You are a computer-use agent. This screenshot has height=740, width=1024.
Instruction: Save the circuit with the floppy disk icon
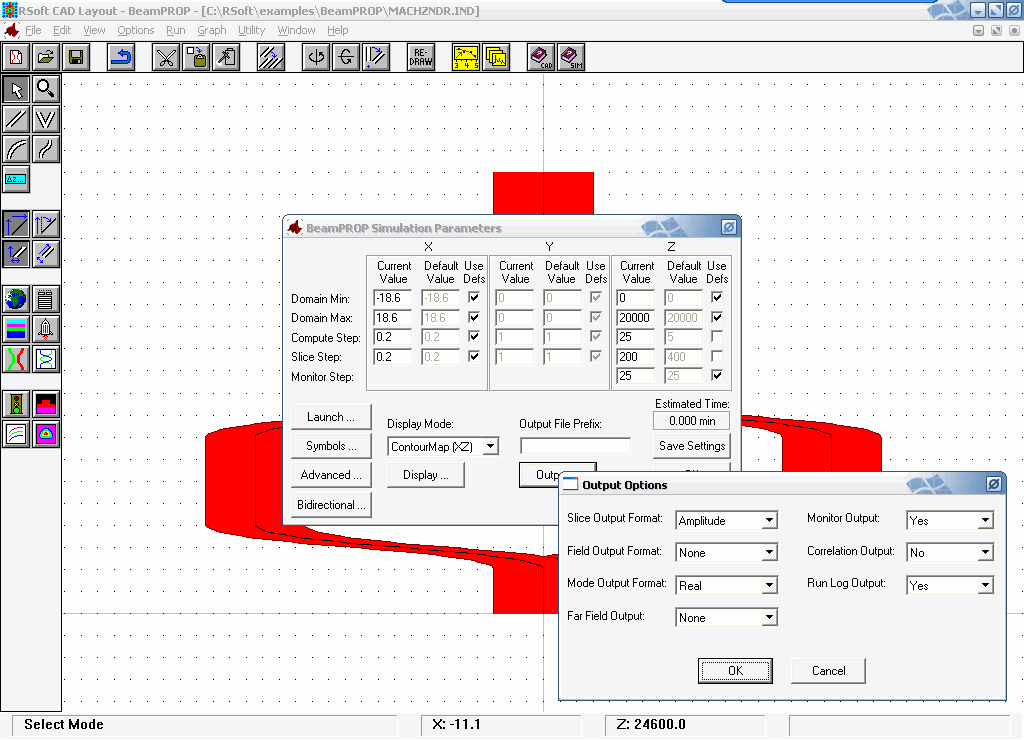[x=76, y=57]
